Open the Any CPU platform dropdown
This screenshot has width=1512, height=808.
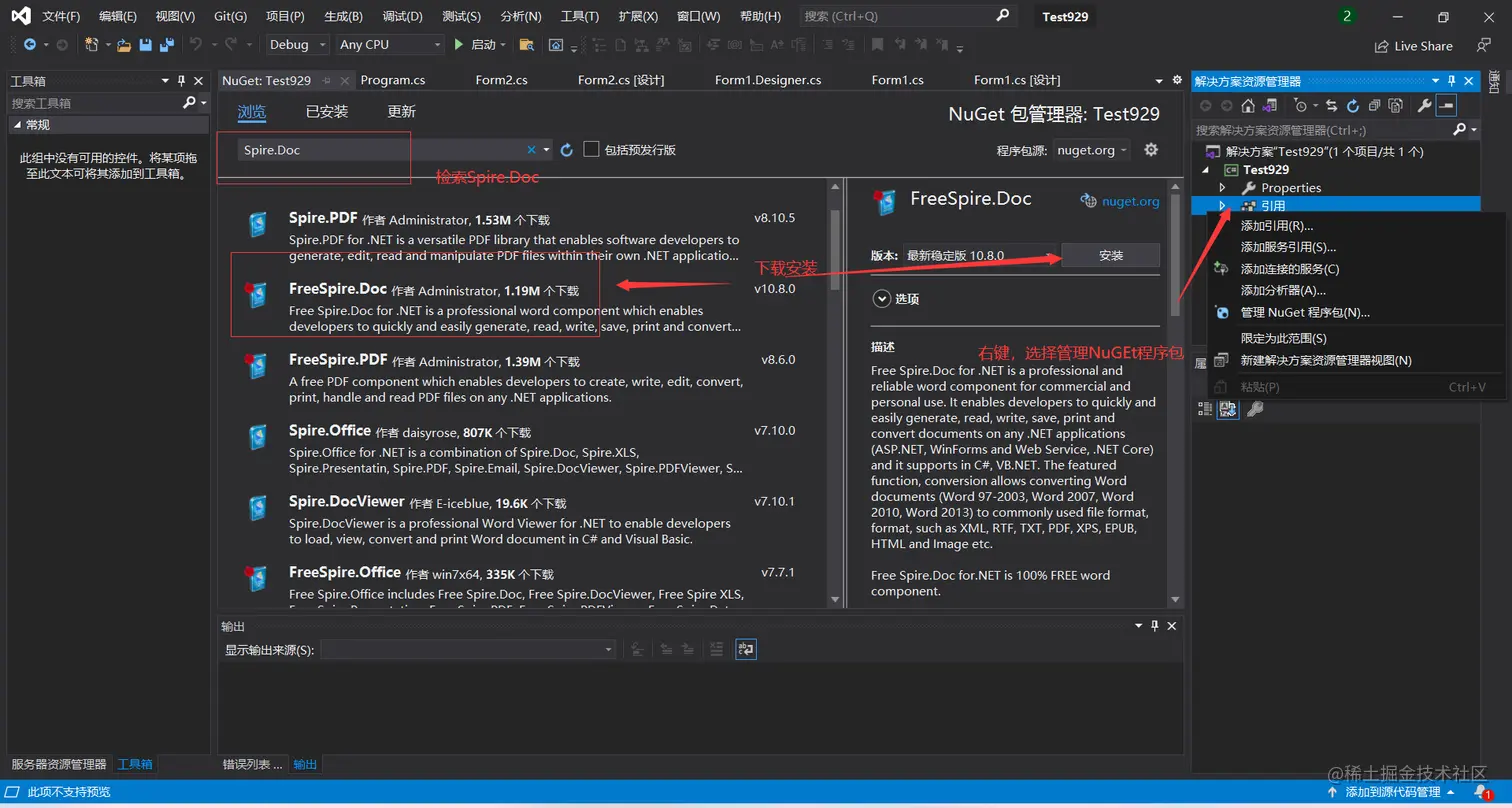point(389,45)
